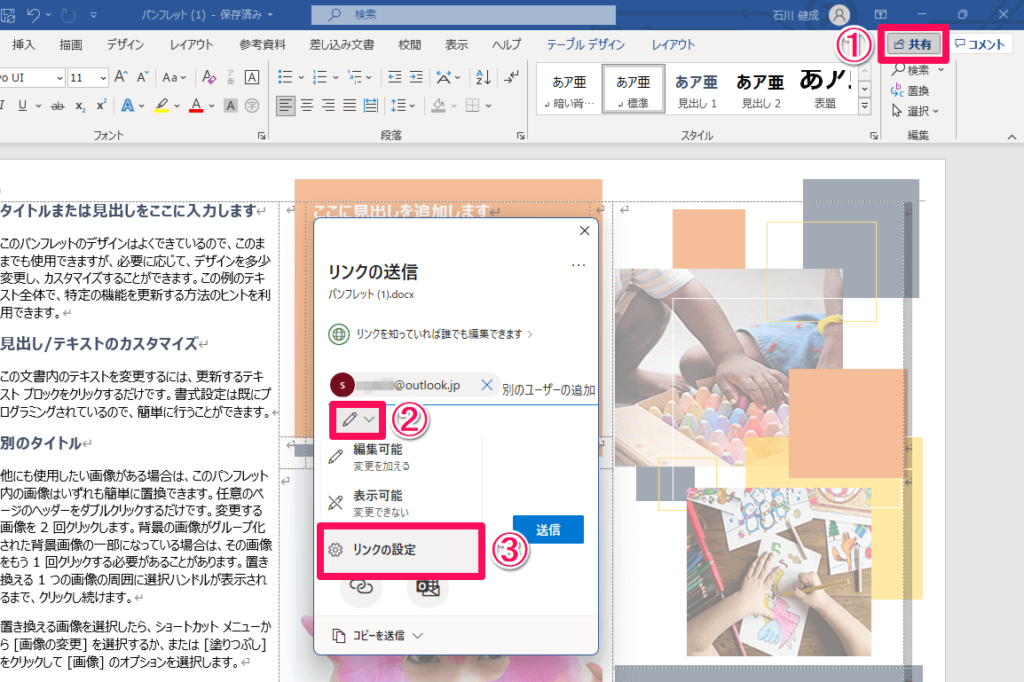Select 見出し 1 style thumbnail
Image resolution: width=1024 pixels, height=682 pixels.
[697, 89]
